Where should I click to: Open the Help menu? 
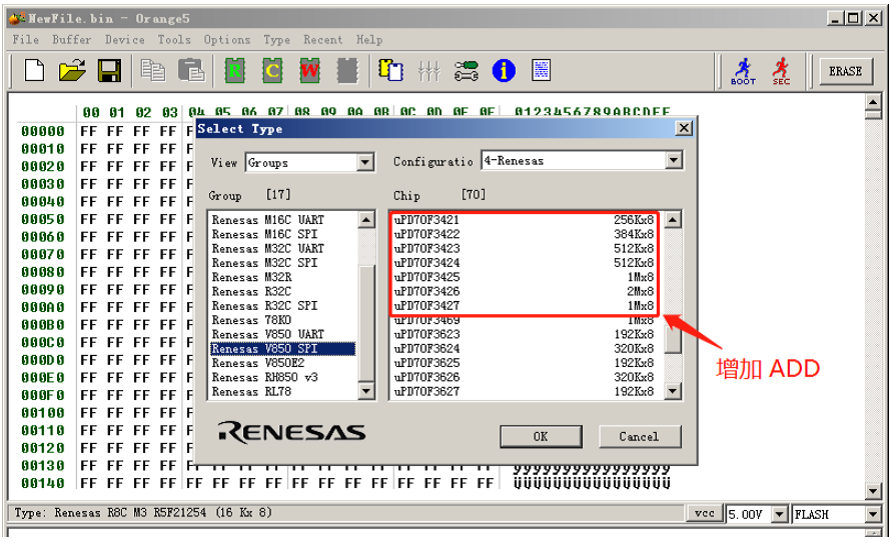pyautogui.click(x=369, y=40)
